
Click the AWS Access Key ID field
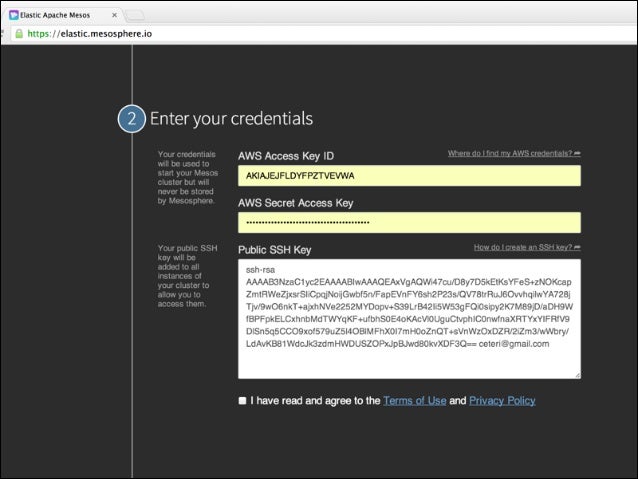(409, 176)
